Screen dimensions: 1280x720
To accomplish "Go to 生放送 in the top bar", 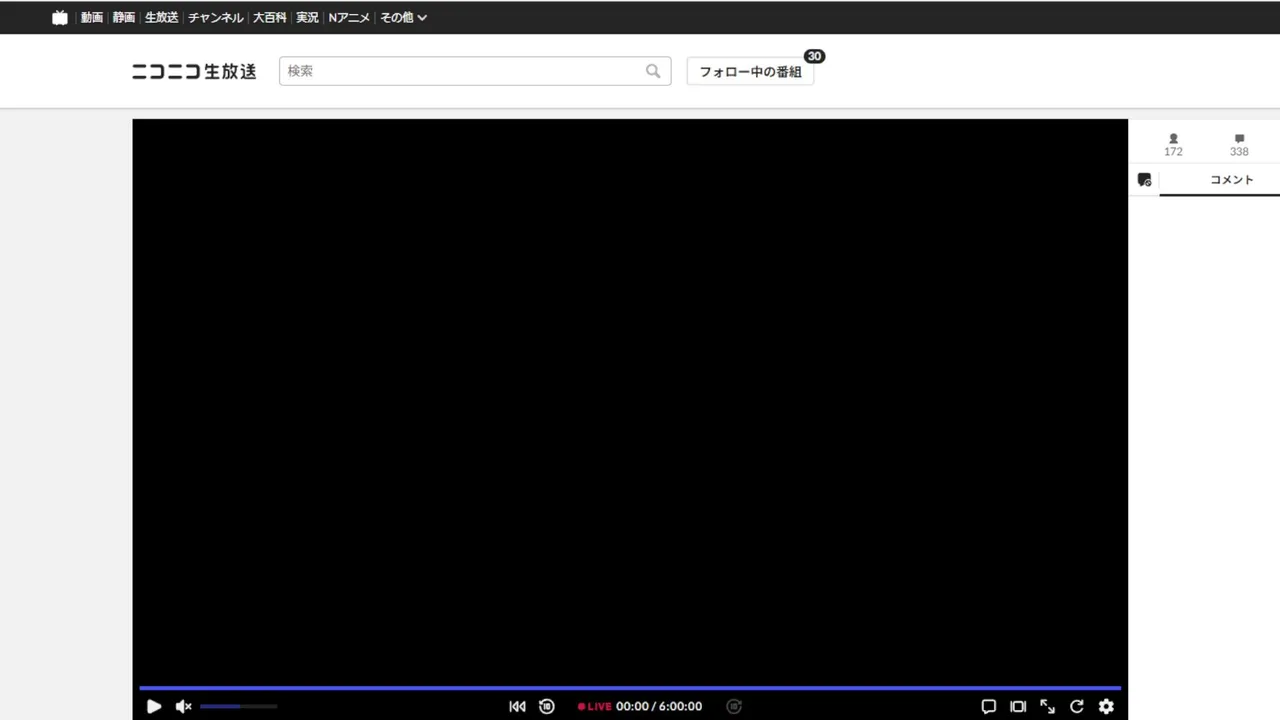I will click(x=161, y=17).
